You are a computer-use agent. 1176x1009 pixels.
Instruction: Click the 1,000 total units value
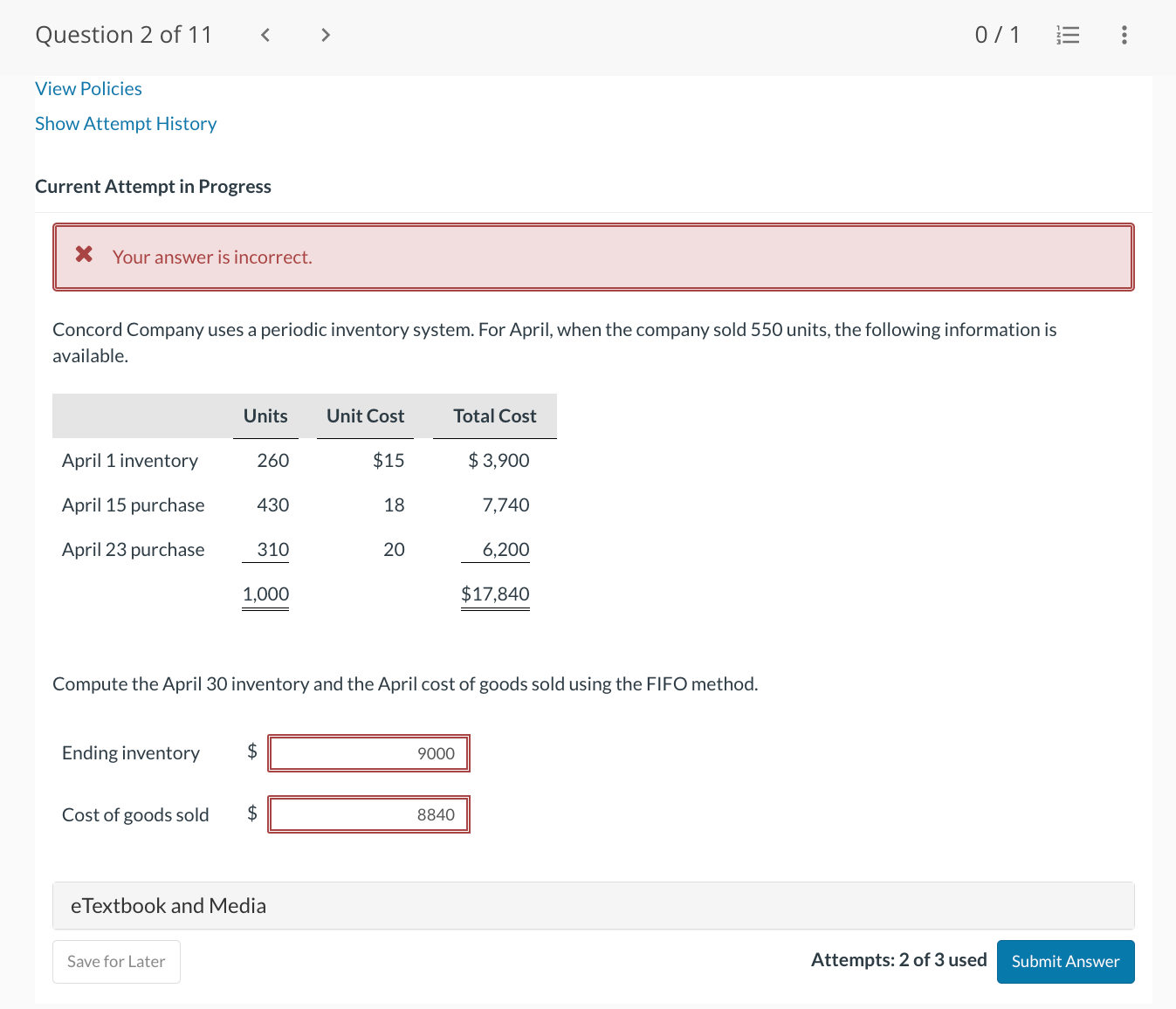265,594
